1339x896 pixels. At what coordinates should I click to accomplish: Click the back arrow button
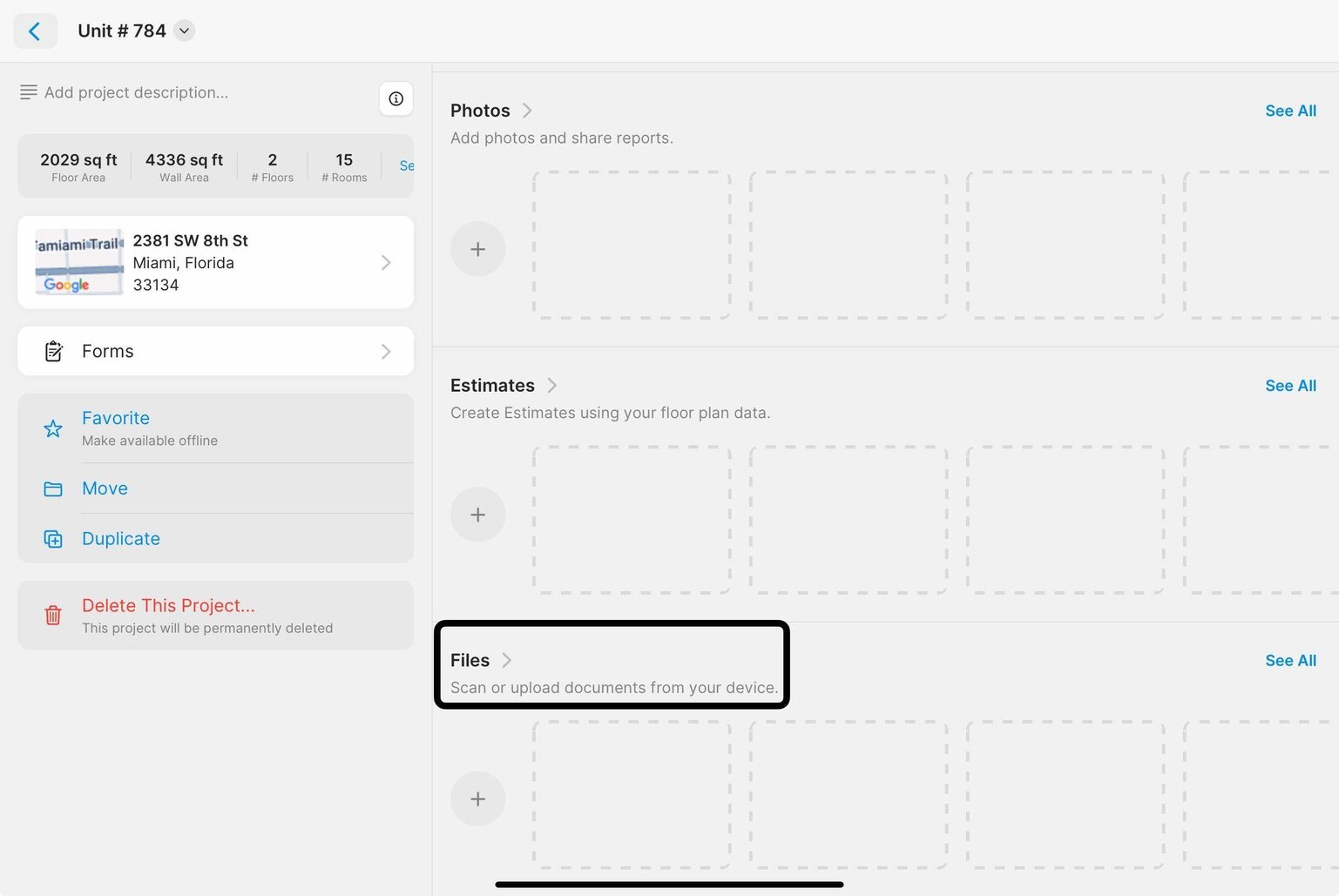[35, 30]
